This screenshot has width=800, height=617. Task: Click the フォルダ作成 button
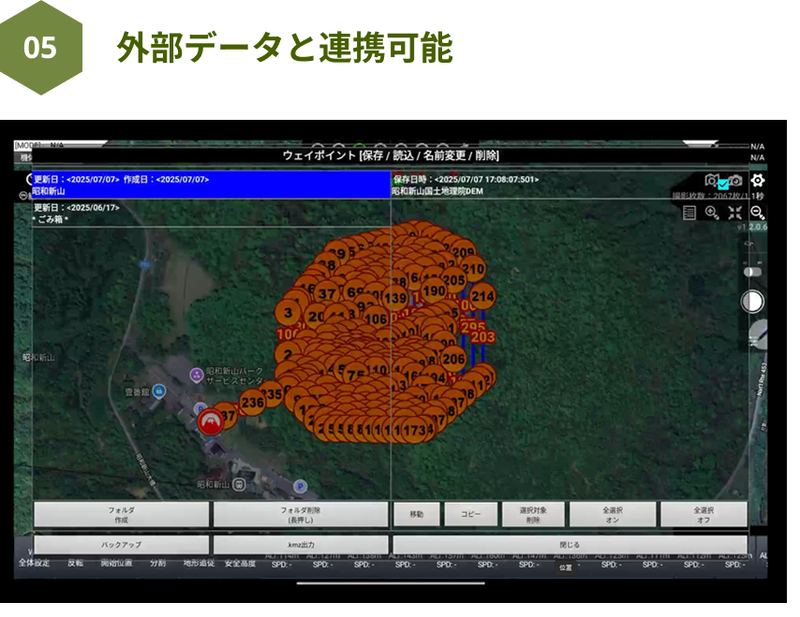click(x=122, y=514)
